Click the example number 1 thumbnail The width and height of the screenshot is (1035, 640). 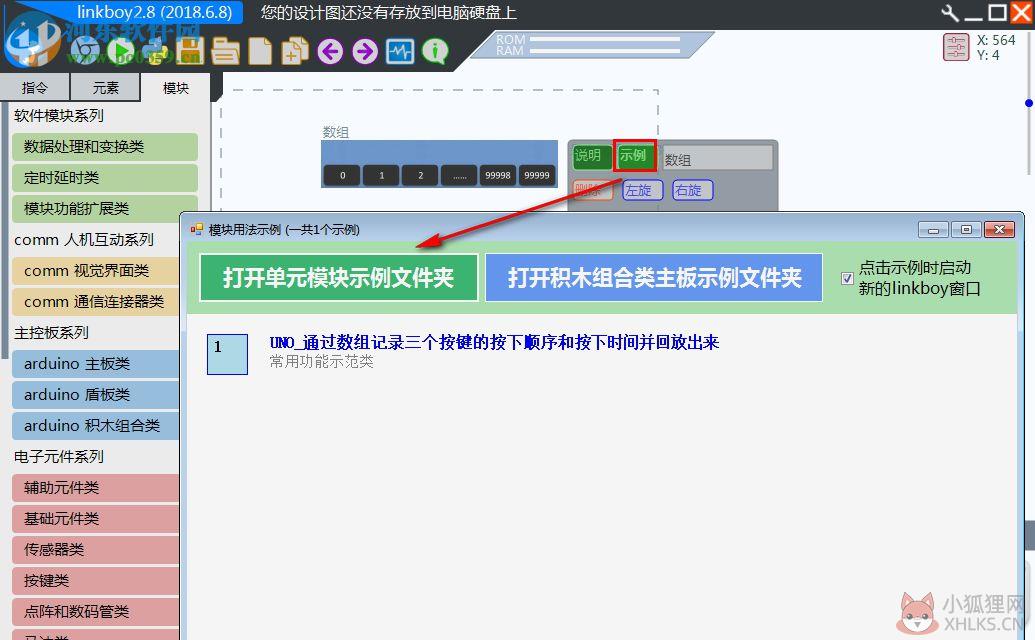point(227,354)
